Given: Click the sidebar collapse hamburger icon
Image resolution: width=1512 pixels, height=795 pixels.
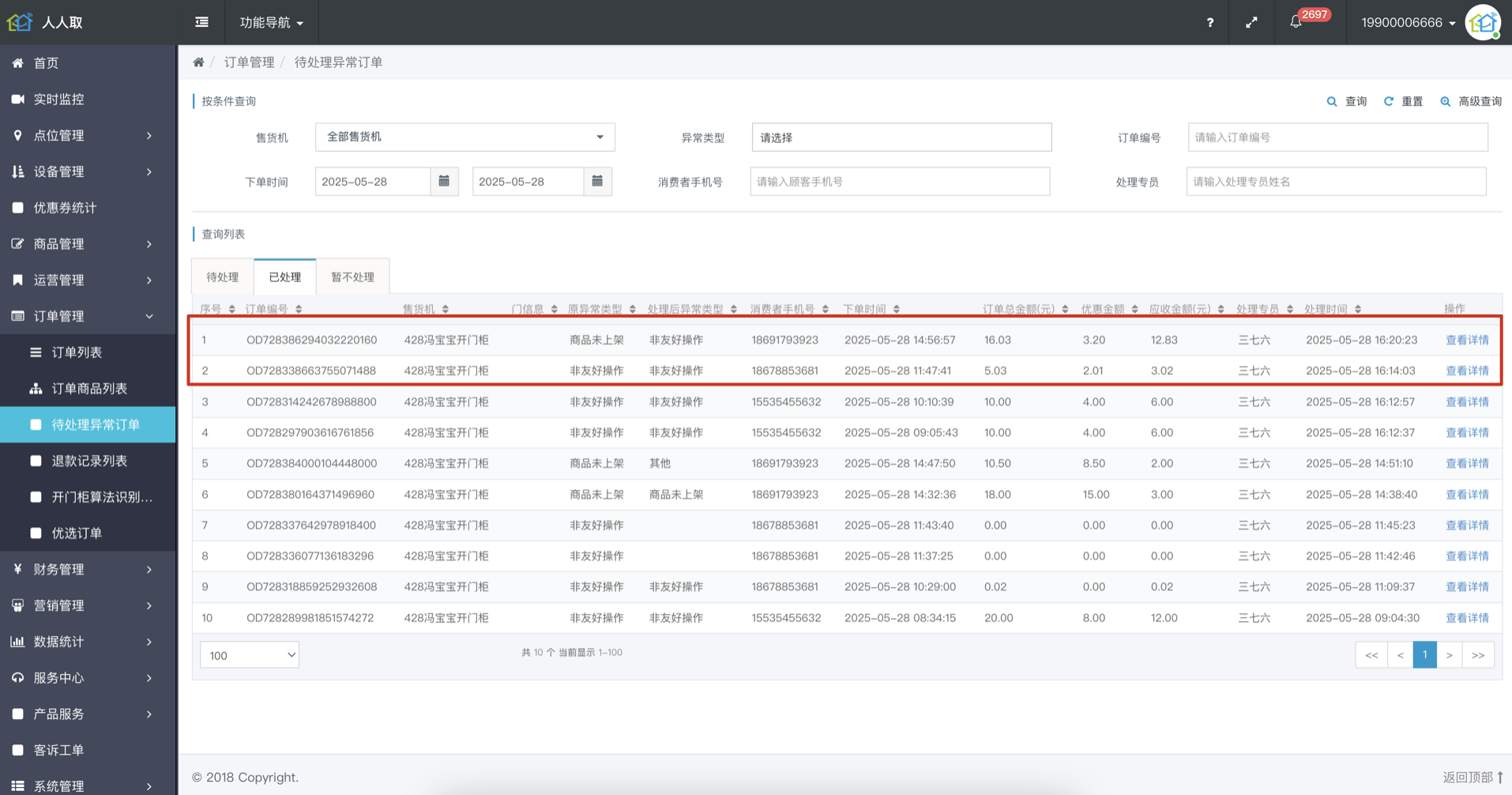Looking at the screenshot, I should coord(202,22).
